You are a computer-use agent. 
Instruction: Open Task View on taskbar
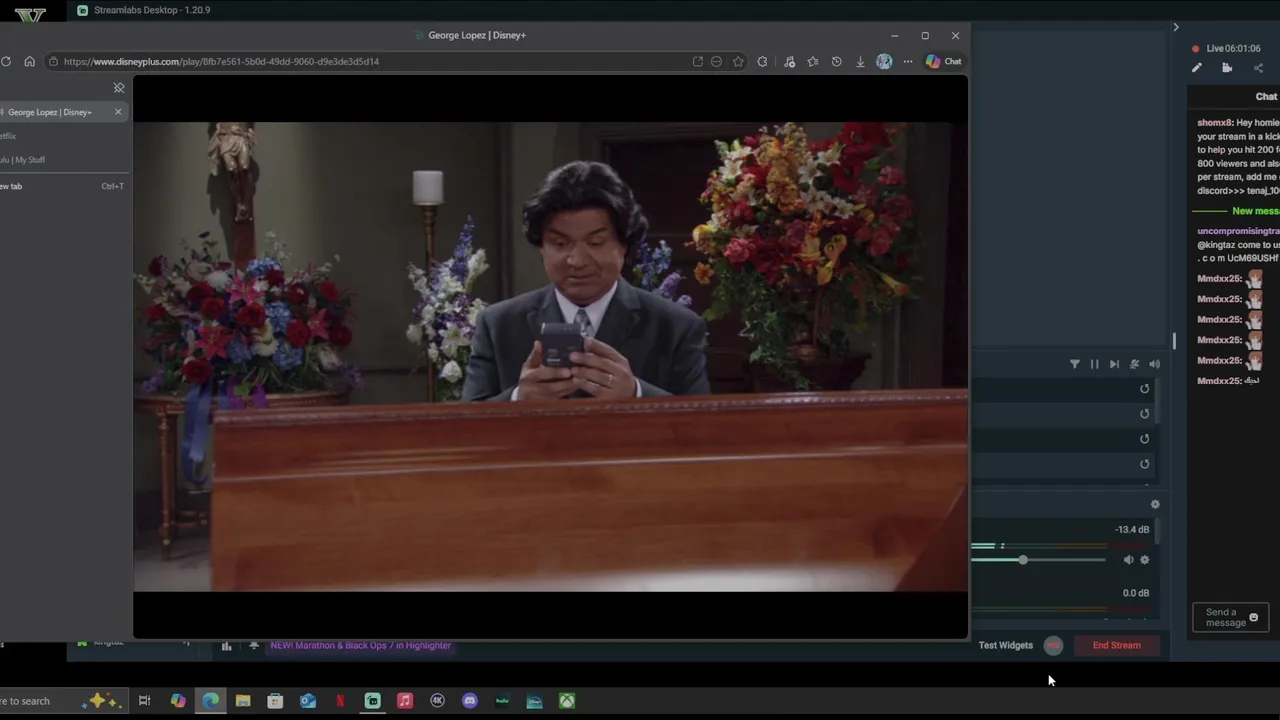pyautogui.click(x=144, y=701)
